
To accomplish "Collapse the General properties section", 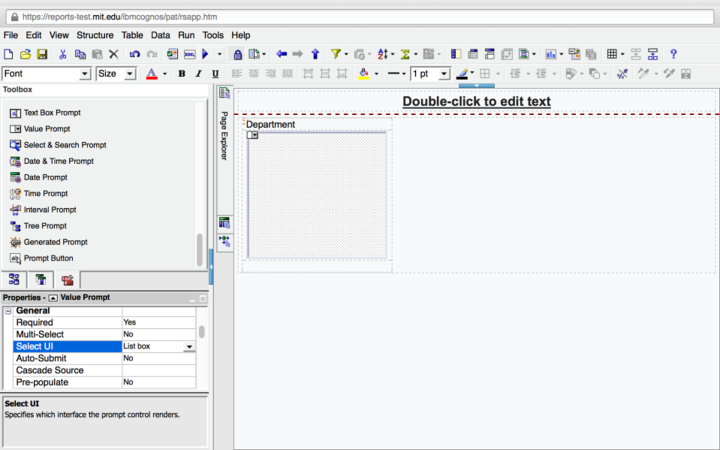I will (8, 311).
